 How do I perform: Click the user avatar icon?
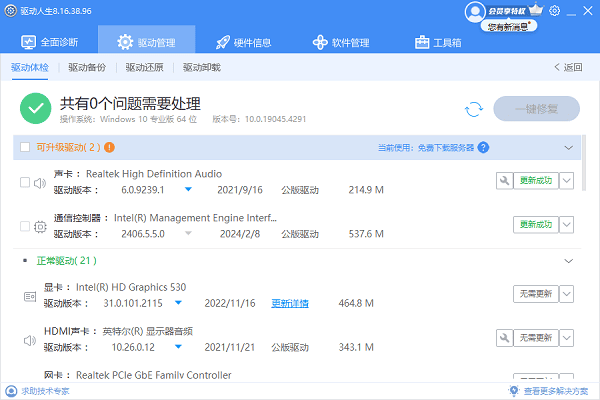(475, 11)
